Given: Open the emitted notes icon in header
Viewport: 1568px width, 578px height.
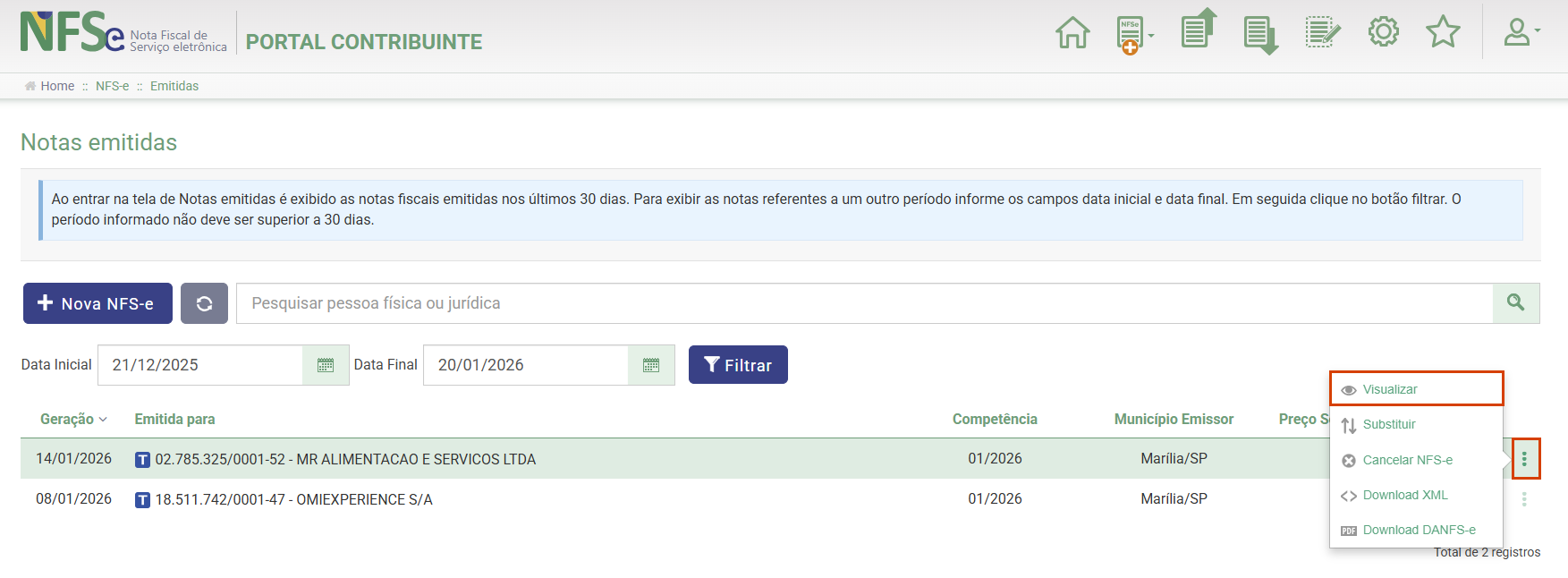Looking at the screenshot, I should pyautogui.click(x=1199, y=30).
